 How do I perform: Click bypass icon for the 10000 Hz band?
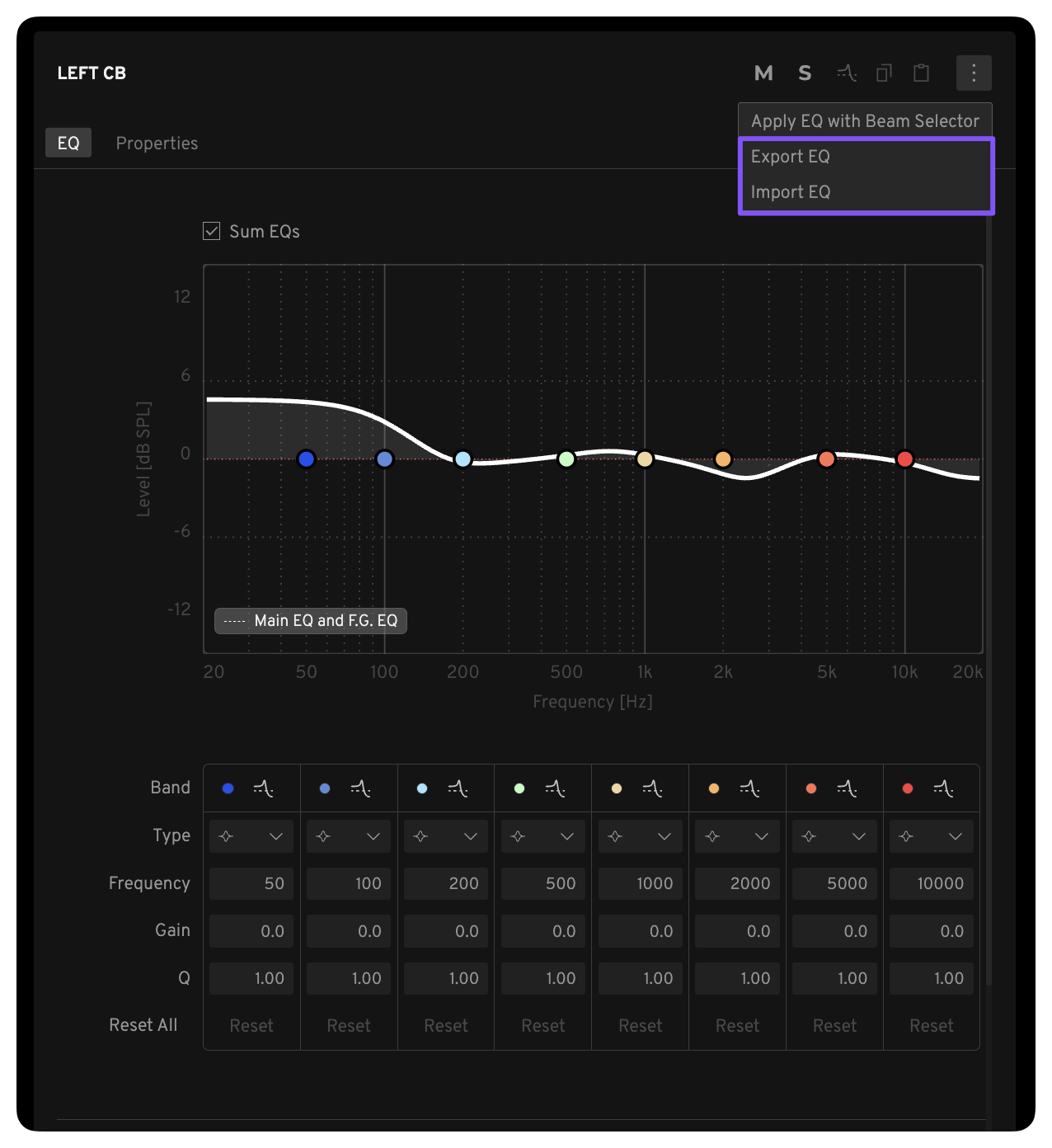click(944, 789)
